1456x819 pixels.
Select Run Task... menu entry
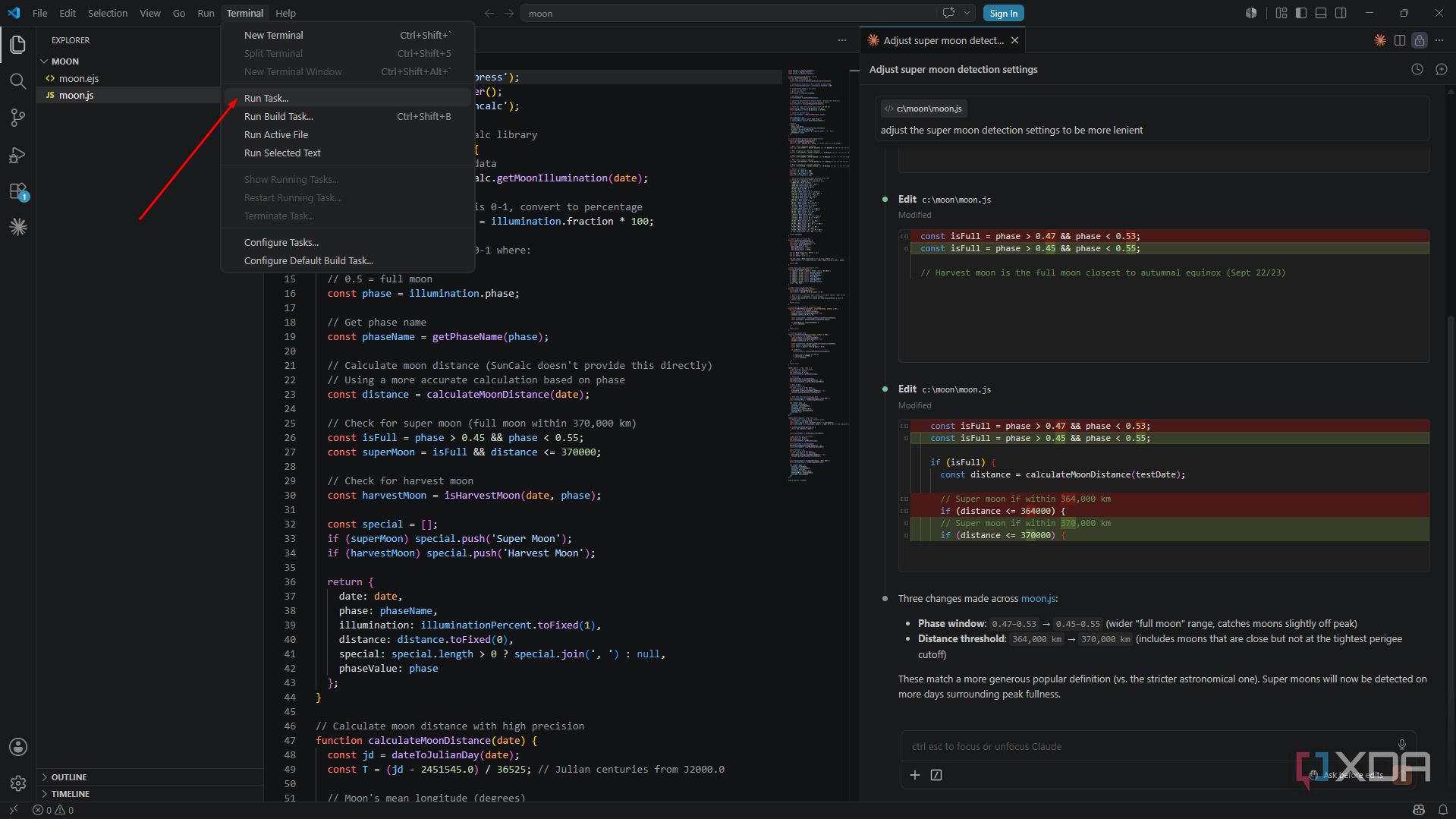[347, 98]
